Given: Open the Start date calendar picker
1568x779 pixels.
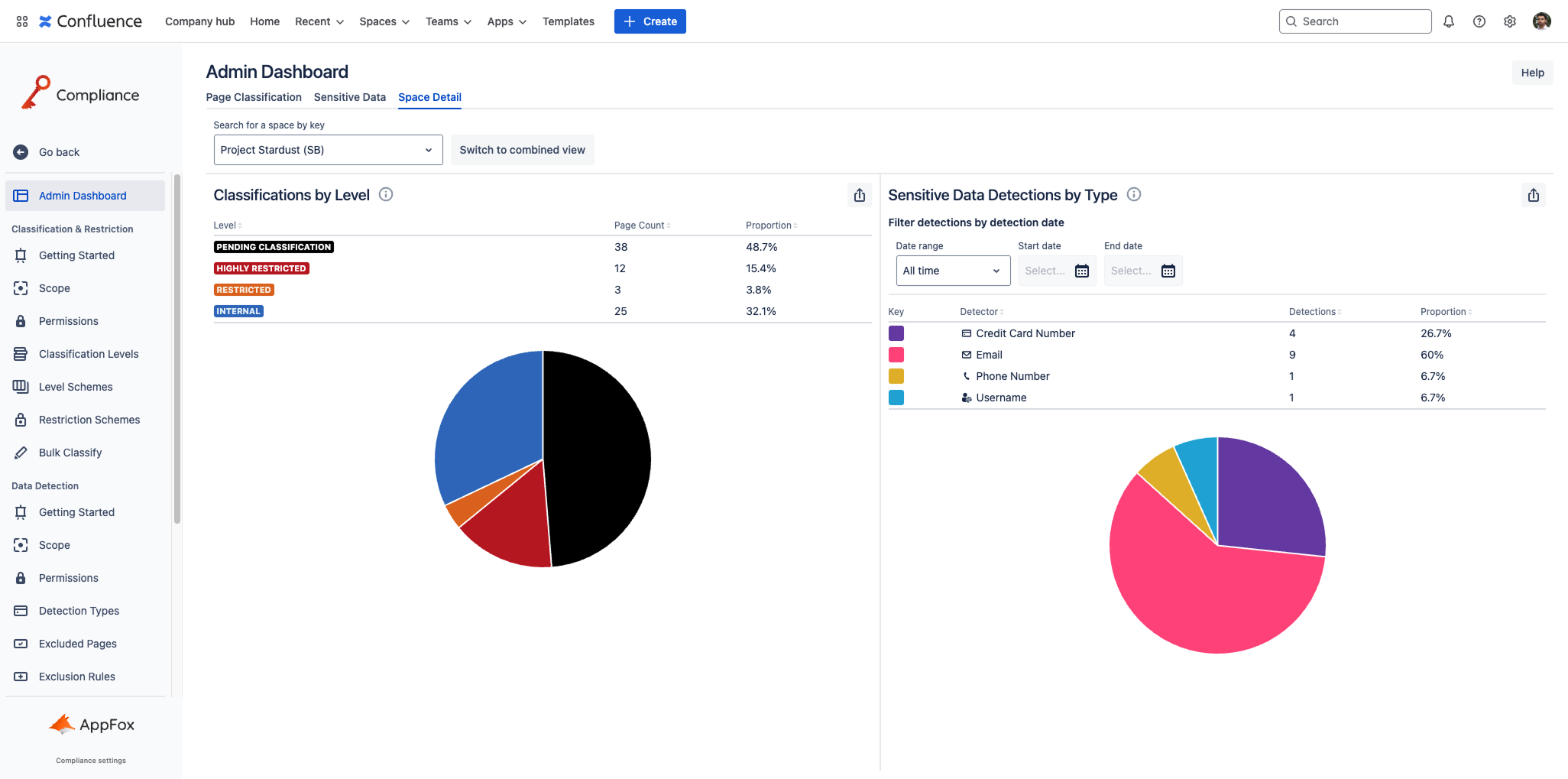Looking at the screenshot, I should tap(1081, 271).
